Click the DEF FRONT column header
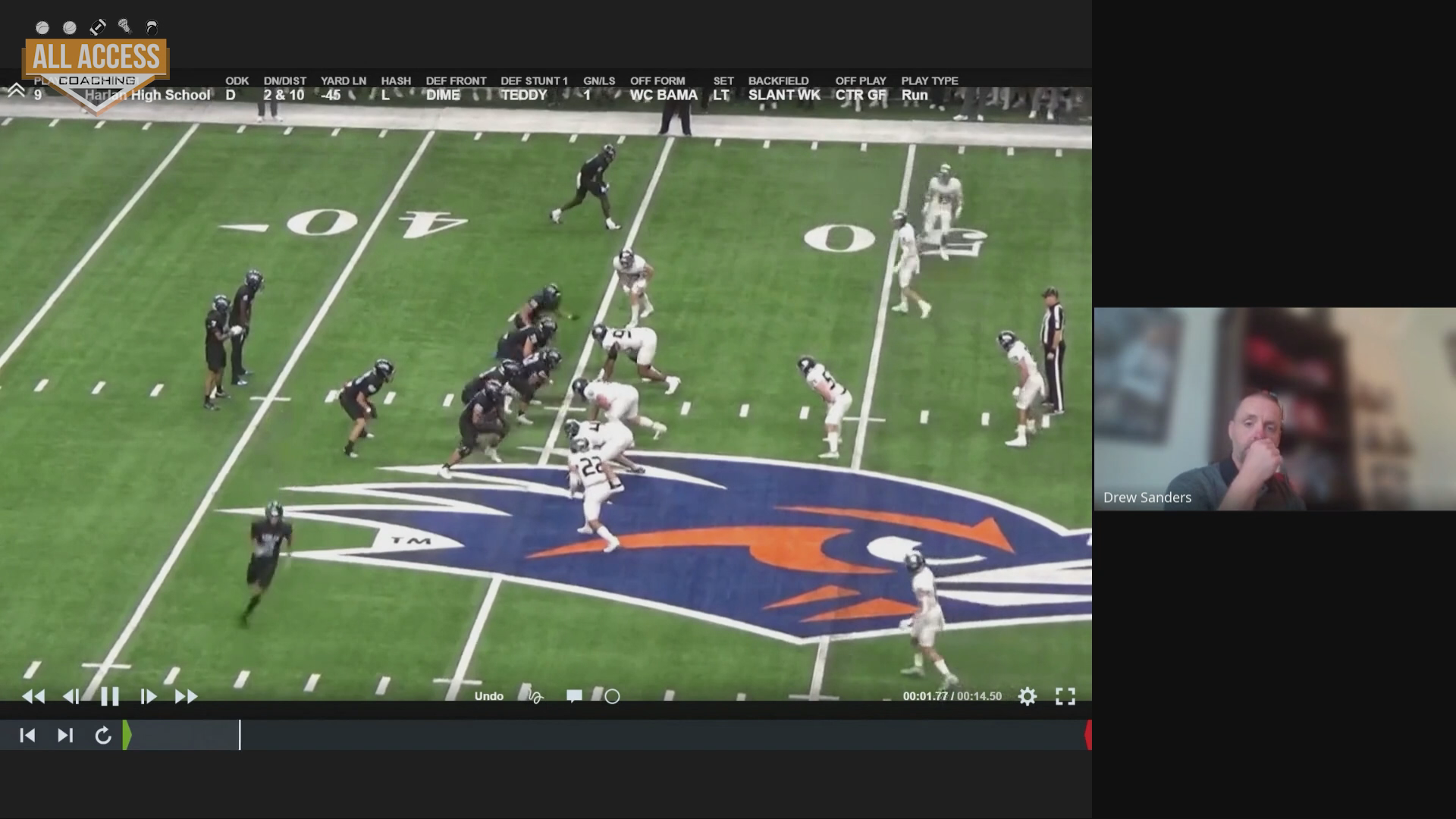The width and height of the screenshot is (1456, 819). coord(456,80)
